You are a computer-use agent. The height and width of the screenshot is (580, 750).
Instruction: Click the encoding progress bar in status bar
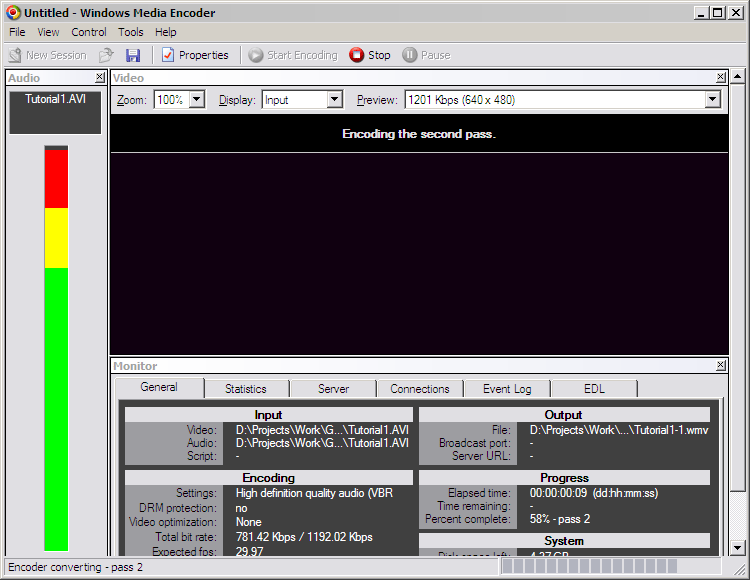pos(610,567)
